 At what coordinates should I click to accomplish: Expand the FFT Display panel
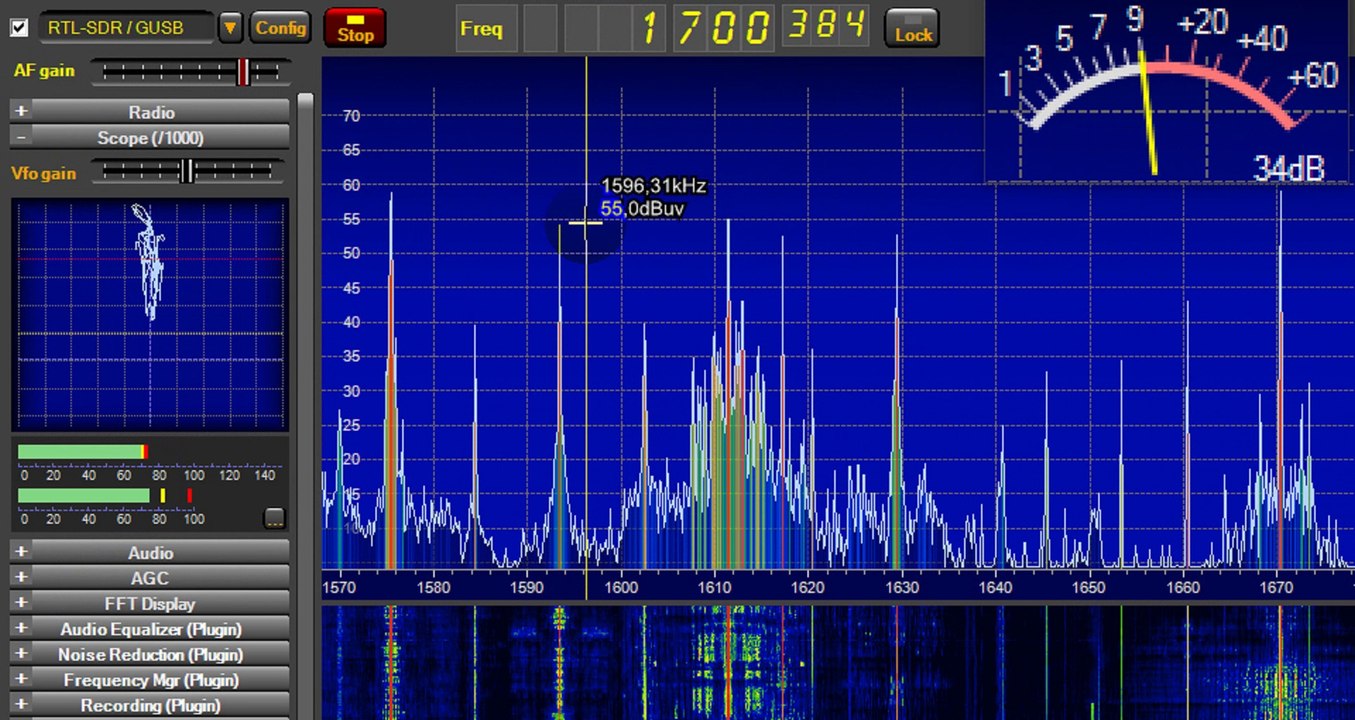(x=150, y=603)
